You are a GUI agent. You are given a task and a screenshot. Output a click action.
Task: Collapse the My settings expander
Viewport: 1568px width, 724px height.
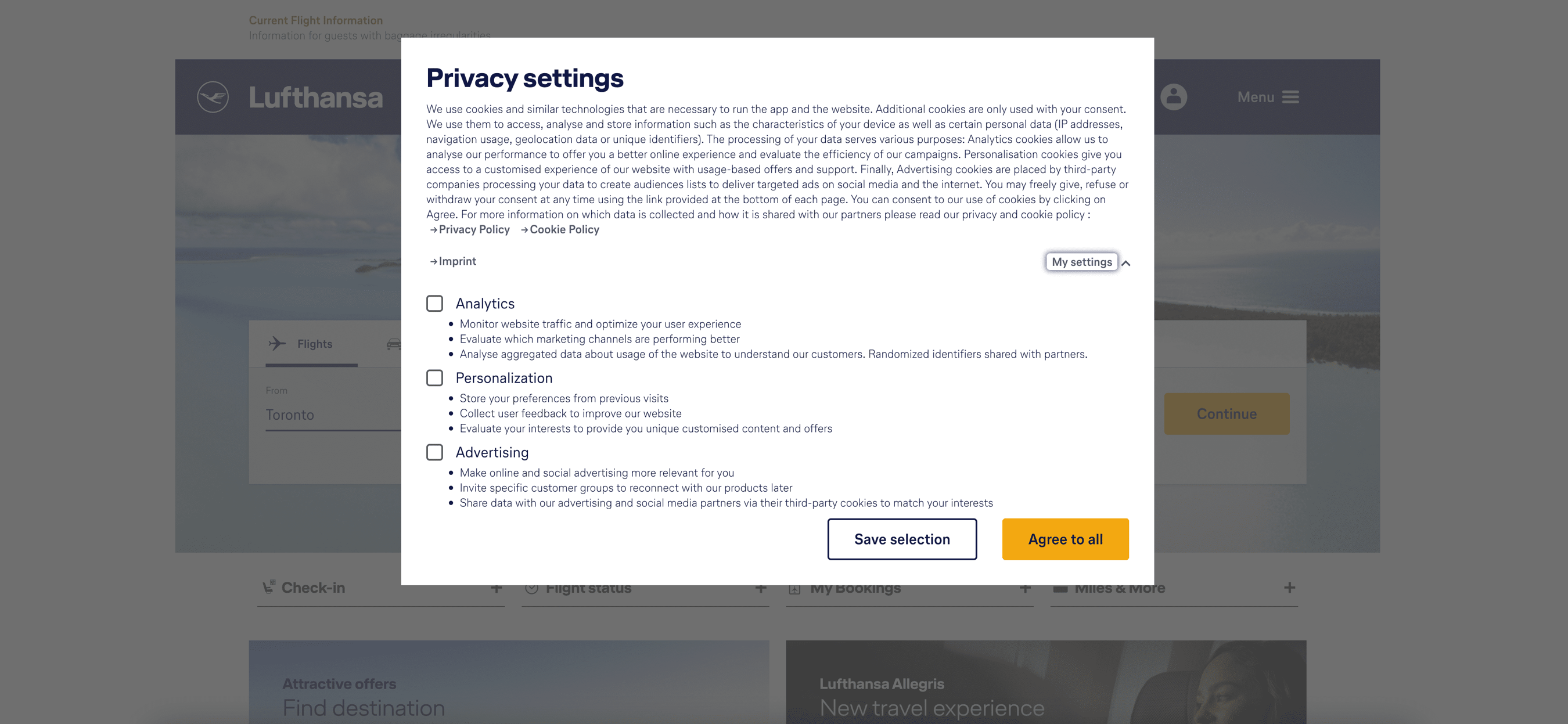tap(1081, 262)
